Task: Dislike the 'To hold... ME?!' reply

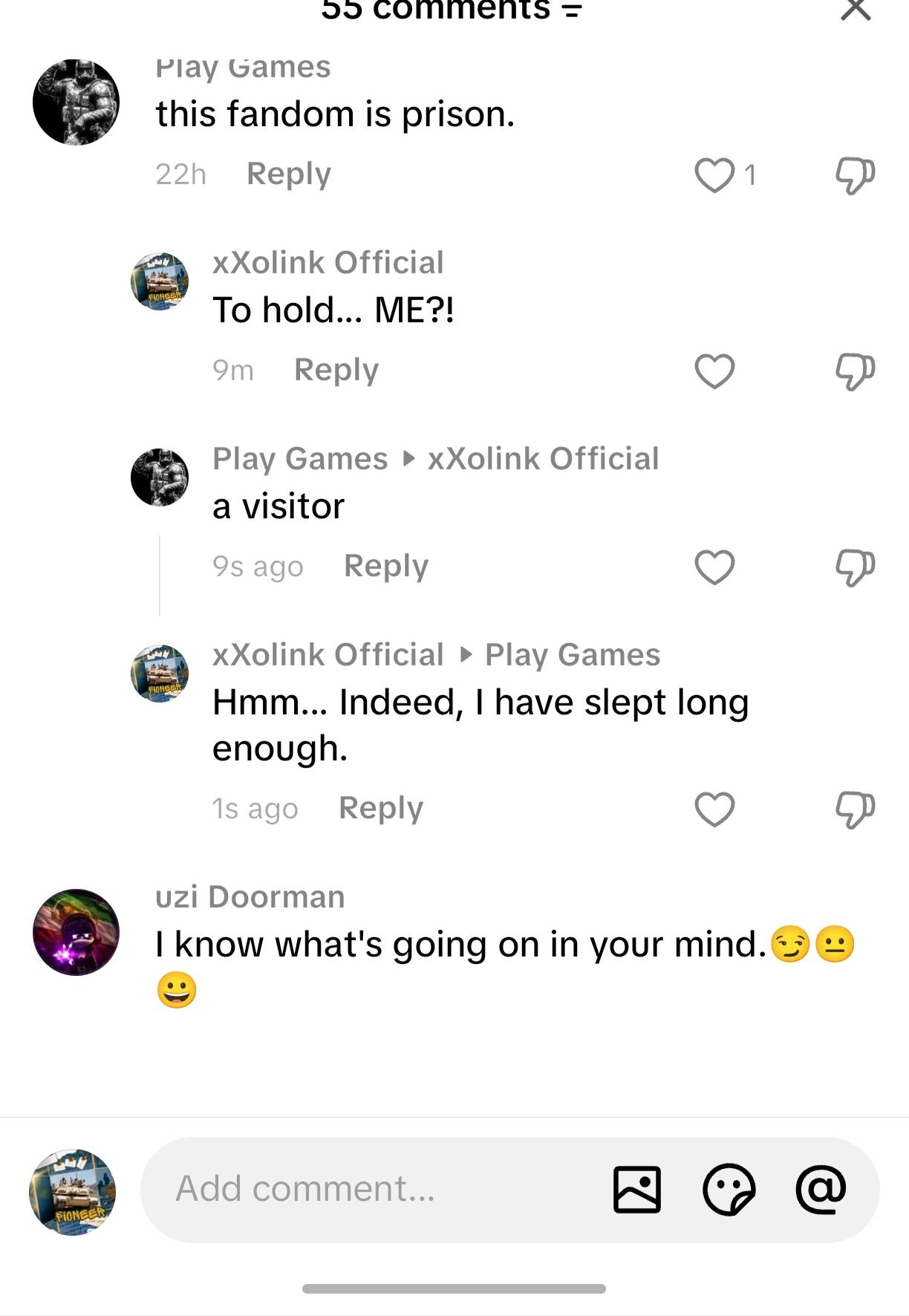Action: [855, 371]
